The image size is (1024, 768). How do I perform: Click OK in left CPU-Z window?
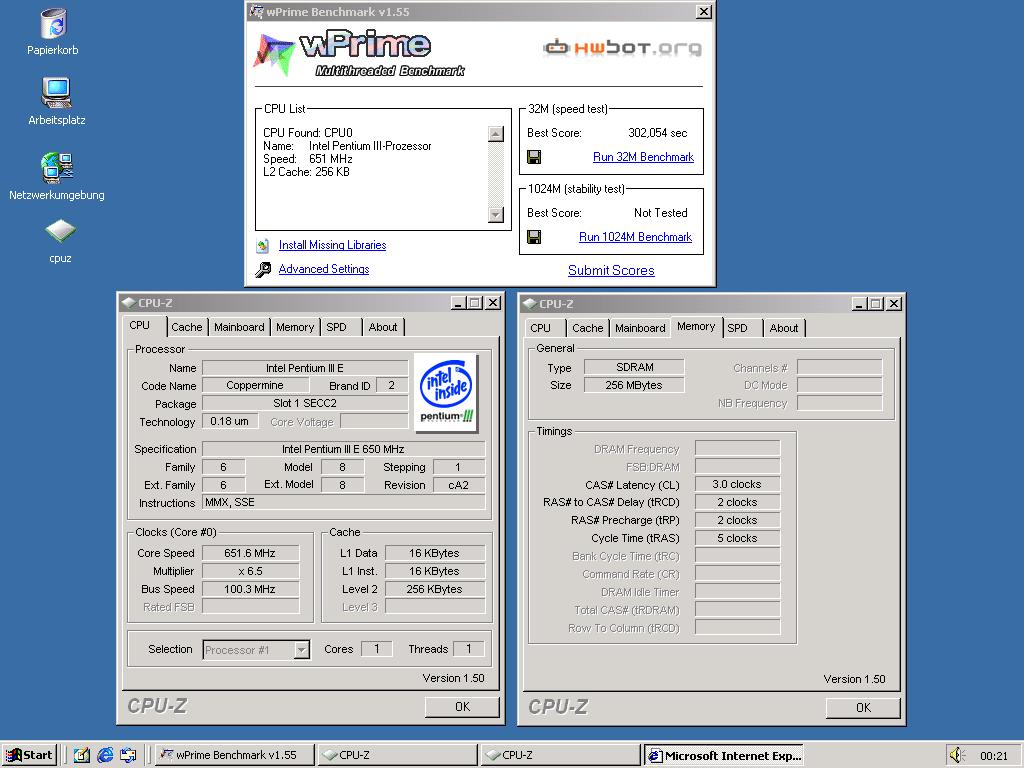coord(462,707)
